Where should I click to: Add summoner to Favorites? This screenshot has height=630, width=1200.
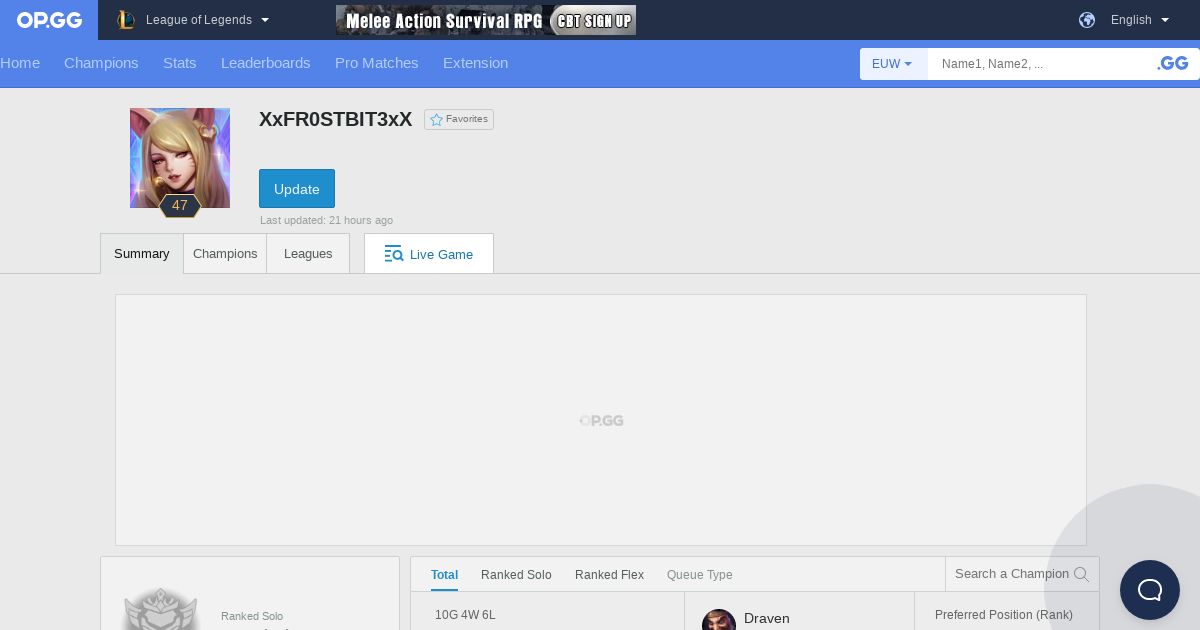click(x=459, y=119)
